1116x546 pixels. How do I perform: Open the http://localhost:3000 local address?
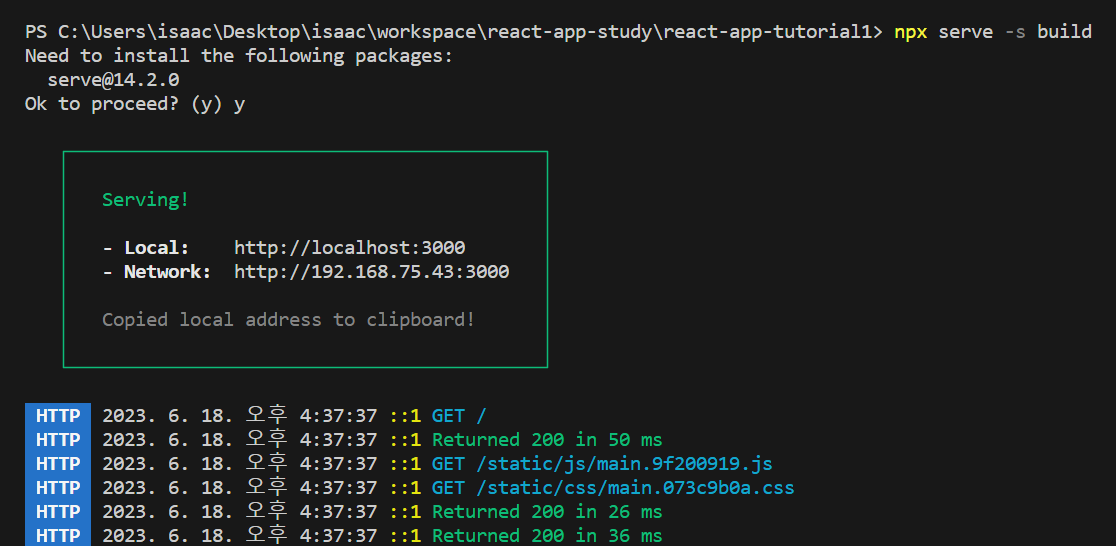tap(349, 248)
